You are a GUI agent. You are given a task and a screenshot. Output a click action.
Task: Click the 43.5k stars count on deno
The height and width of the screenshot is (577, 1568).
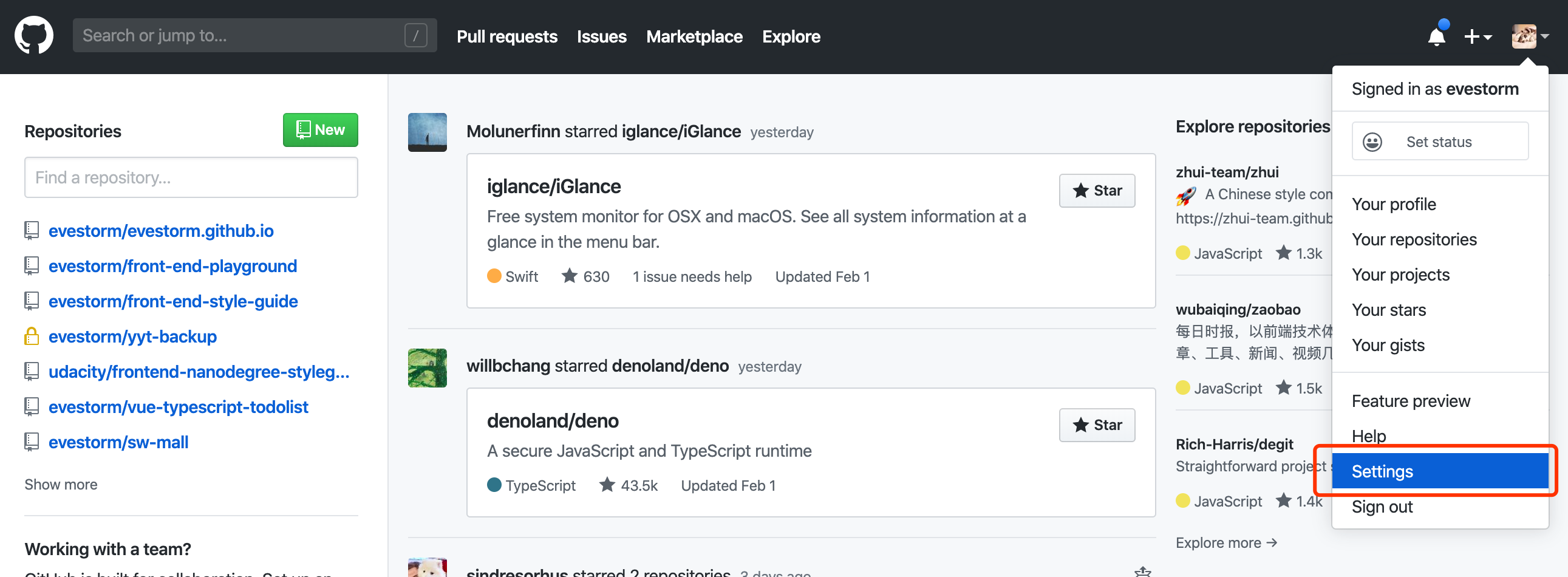click(x=628, y=485)
